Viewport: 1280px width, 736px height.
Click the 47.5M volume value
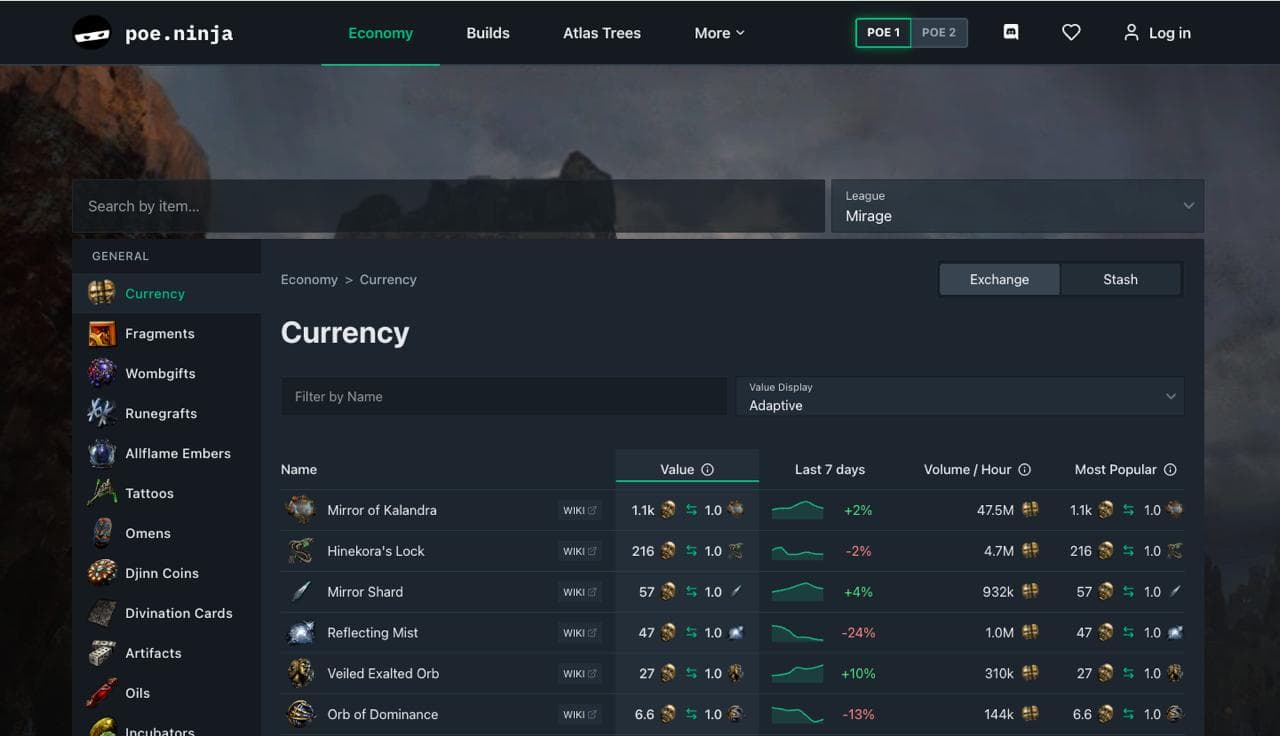pyautogui.click(x=995, y=510)
